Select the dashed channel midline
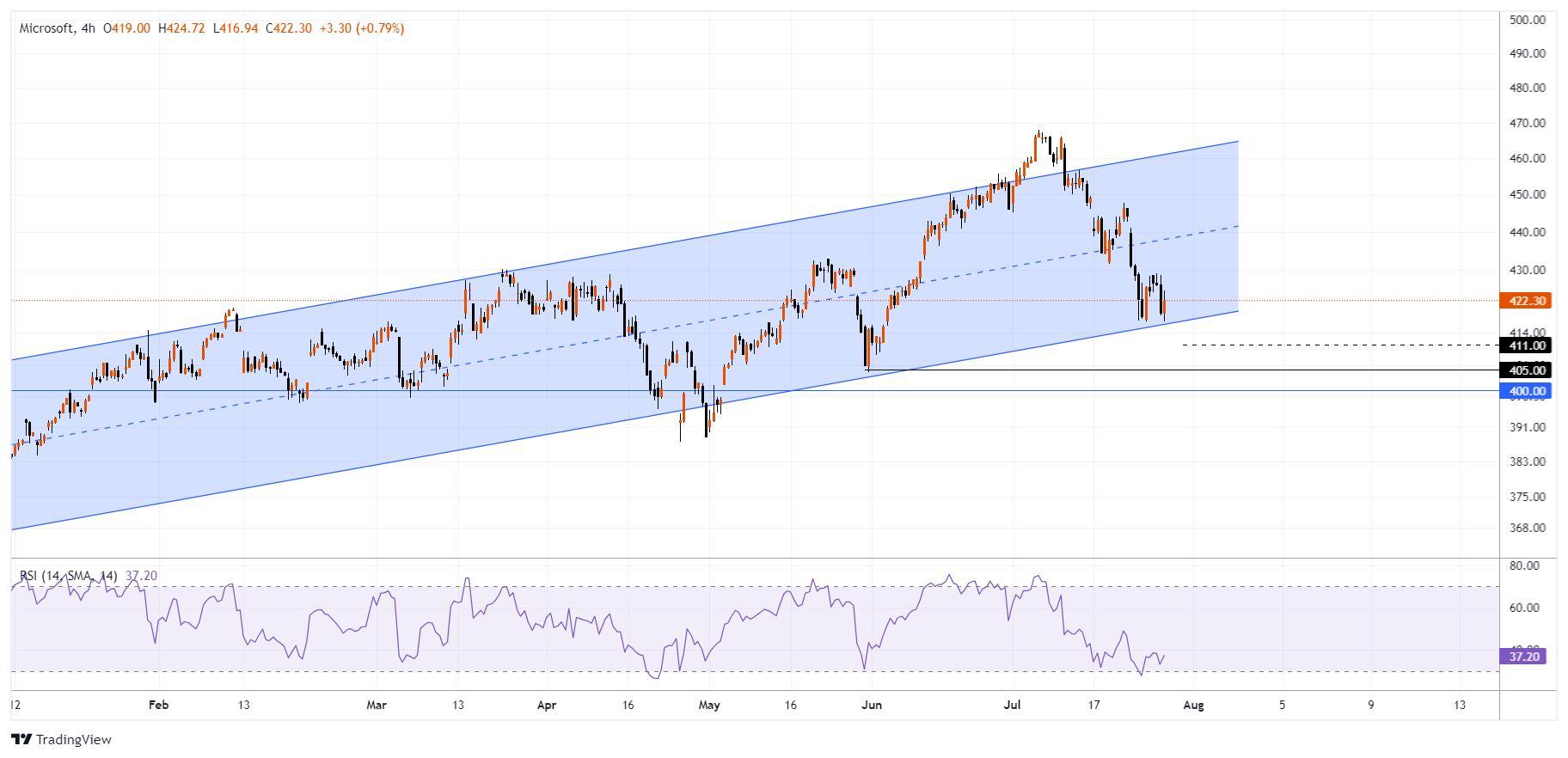Viewport: 1568px width, 758px height. (624, 335)
